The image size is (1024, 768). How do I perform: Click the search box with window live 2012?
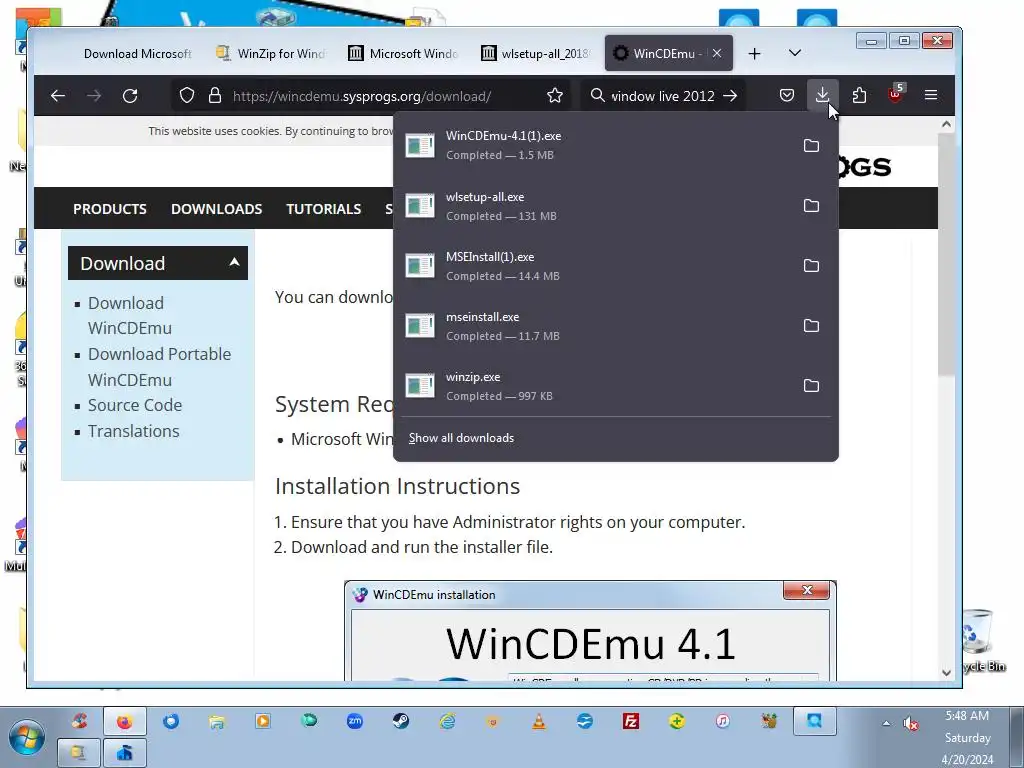[x=663, y=96]
